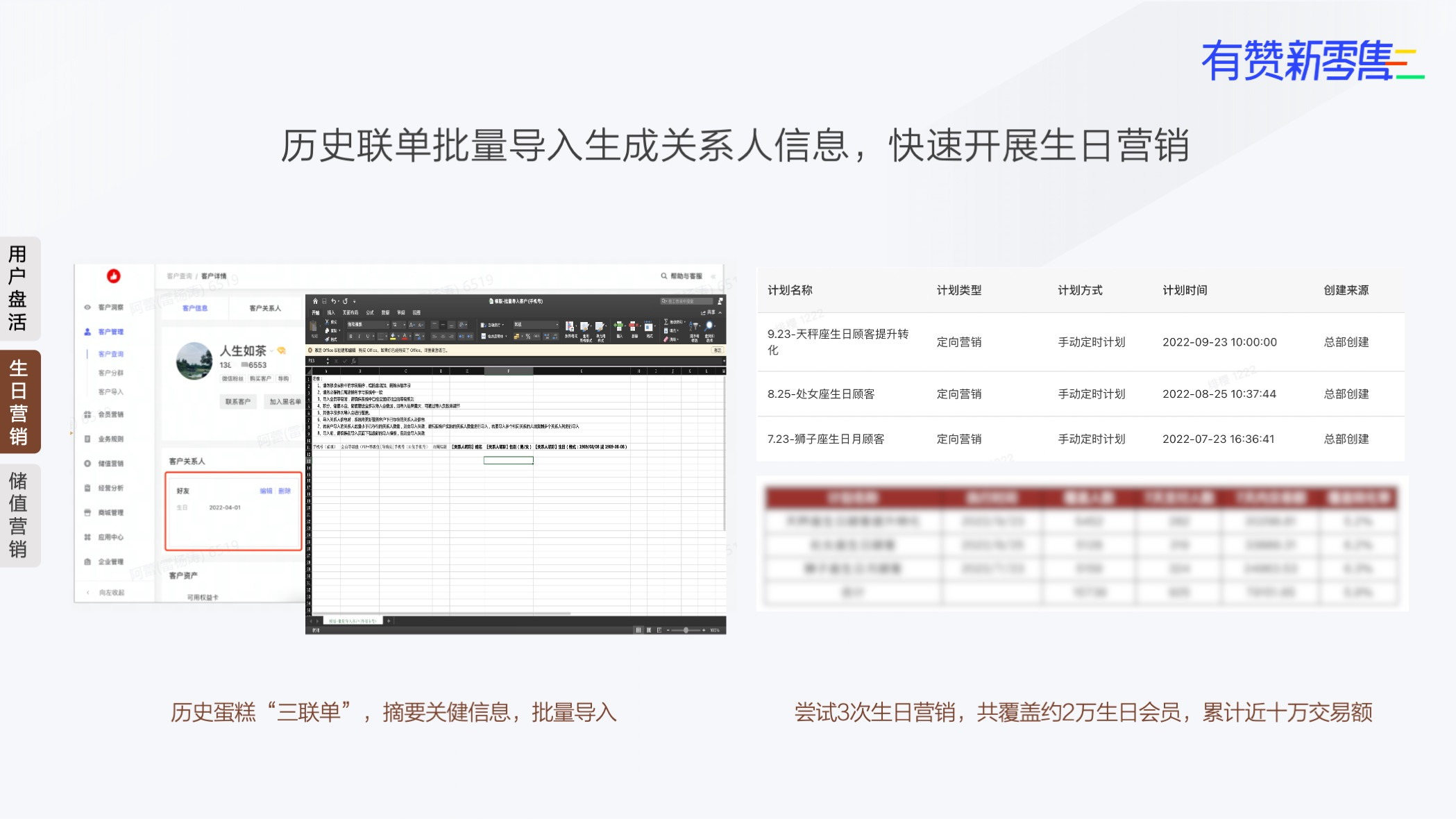
Task: Click Excel find and select magnifier
Action: pos(709,326)
